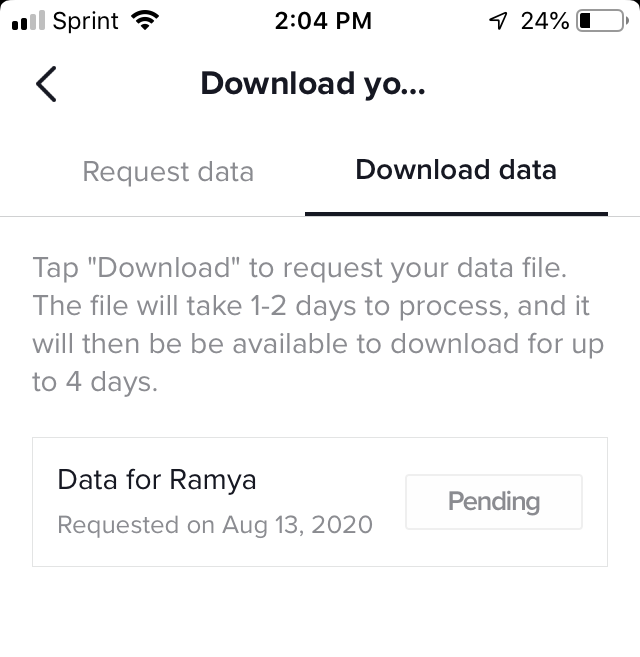Tap the Requested on Aug 13, 2020 text
The image size is (640, 657).
(215, 525)
